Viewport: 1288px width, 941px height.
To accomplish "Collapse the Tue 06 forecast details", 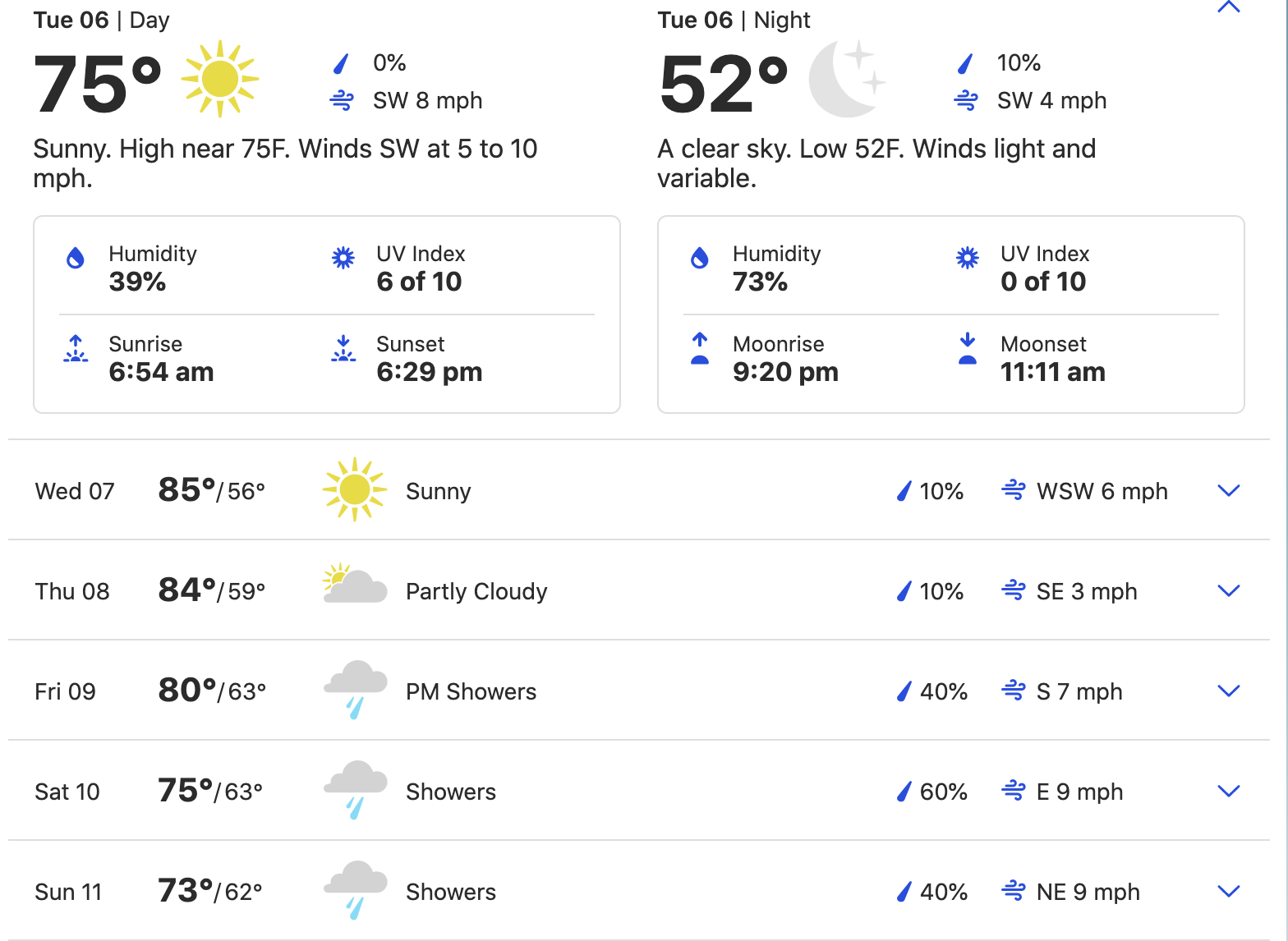I will coord(1228,7).
